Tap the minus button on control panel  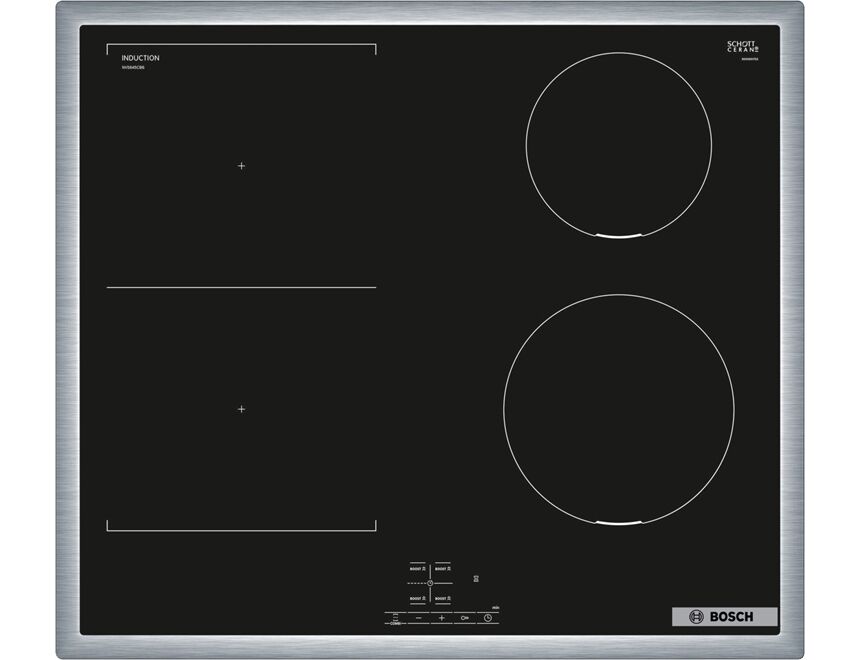pos(418,618)
